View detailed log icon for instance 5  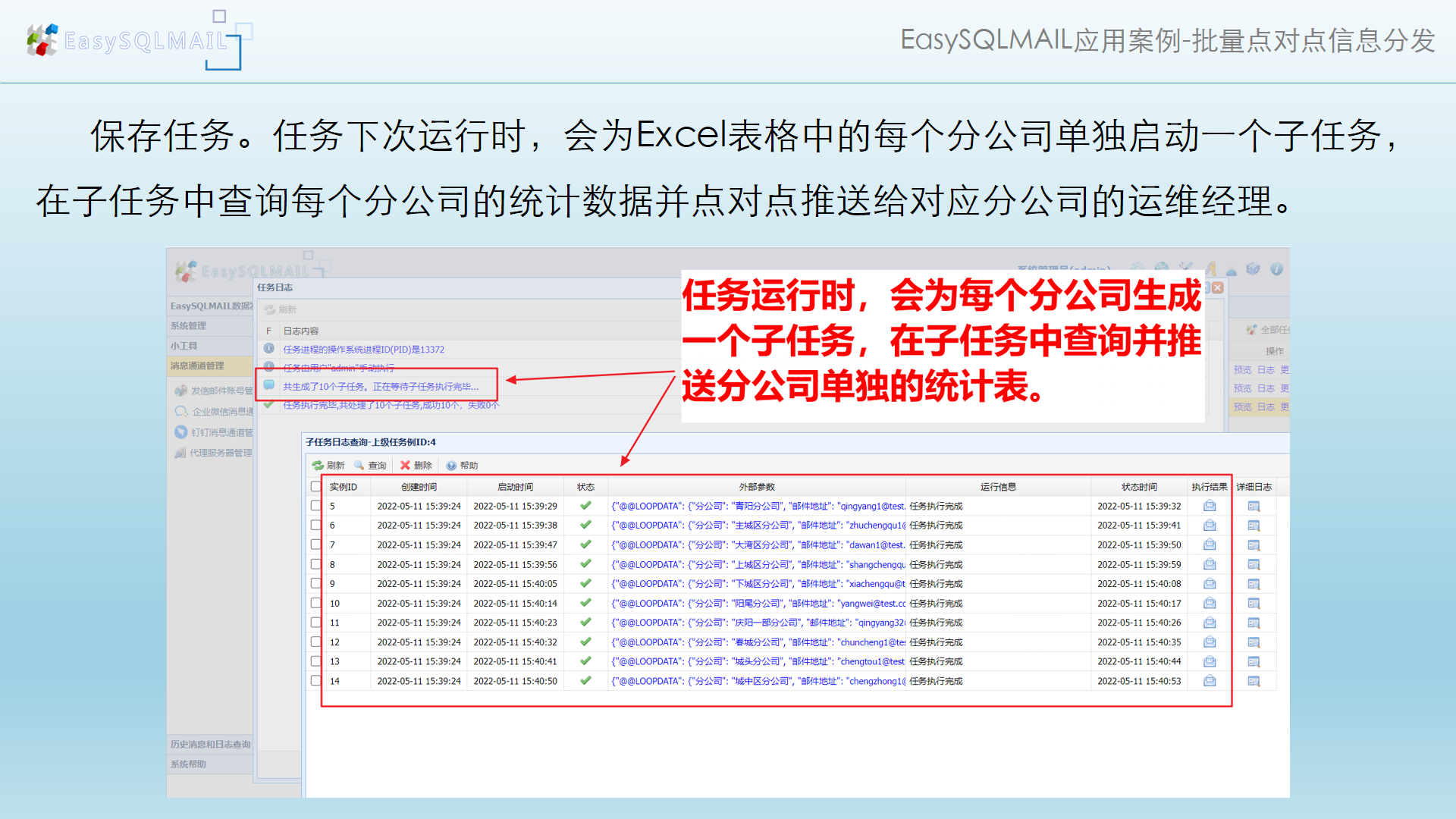coord(1254,506)
